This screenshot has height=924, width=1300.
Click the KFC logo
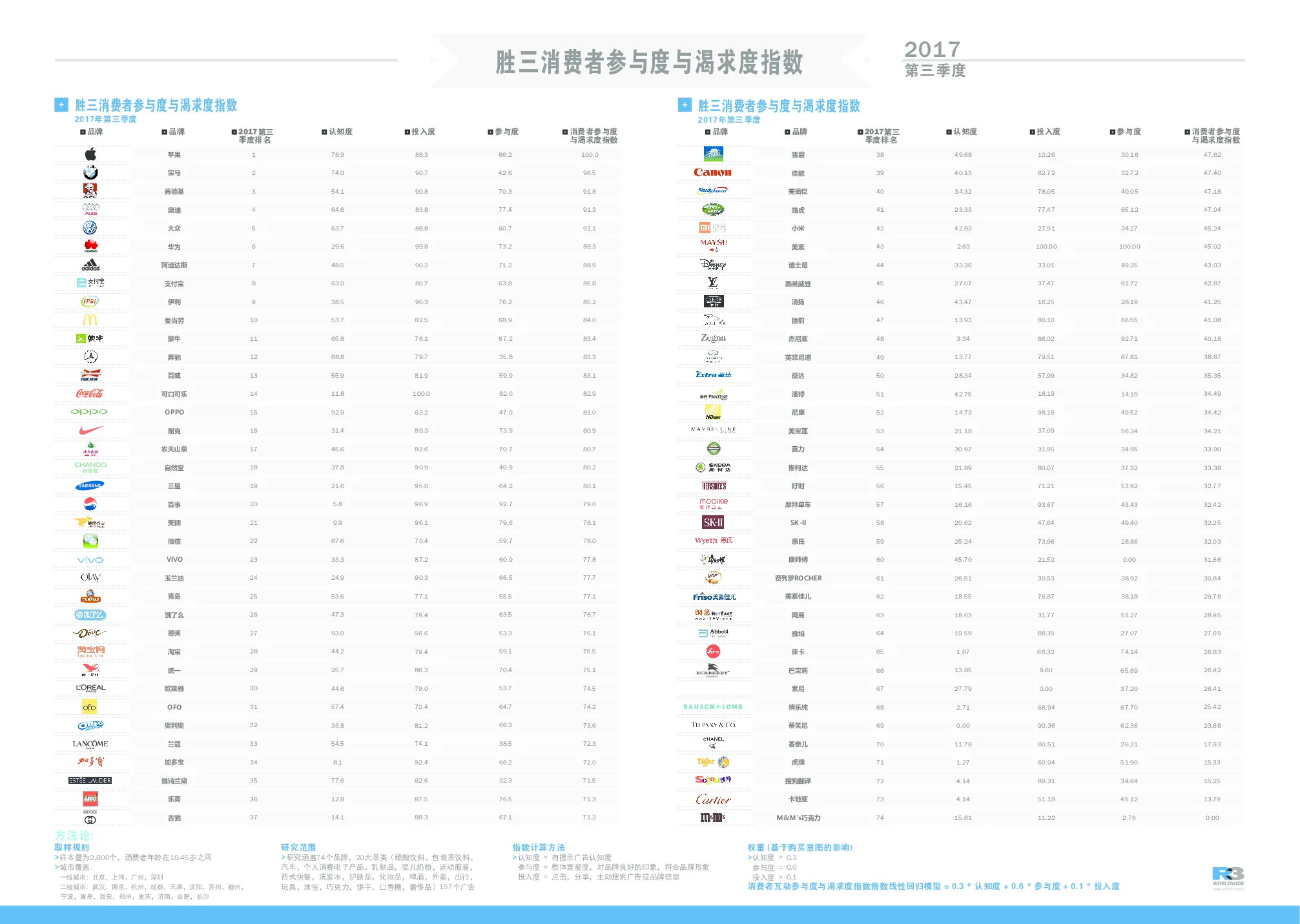click(90, 190)
